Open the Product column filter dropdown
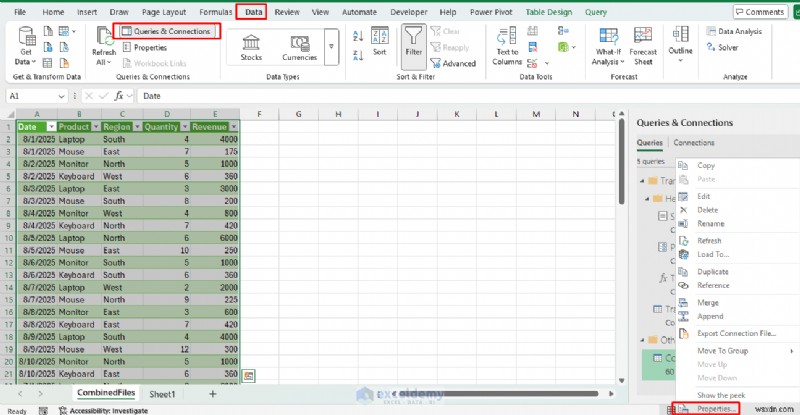Viewport: 800px width, 415px height. coord(94,127)
